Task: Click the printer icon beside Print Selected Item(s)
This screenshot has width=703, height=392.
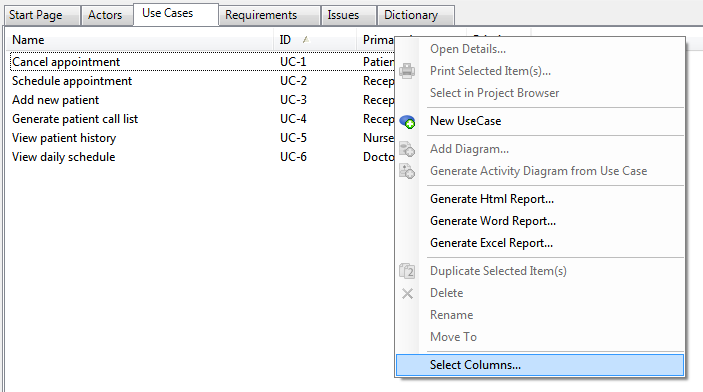Action: [x=407, y=71]
